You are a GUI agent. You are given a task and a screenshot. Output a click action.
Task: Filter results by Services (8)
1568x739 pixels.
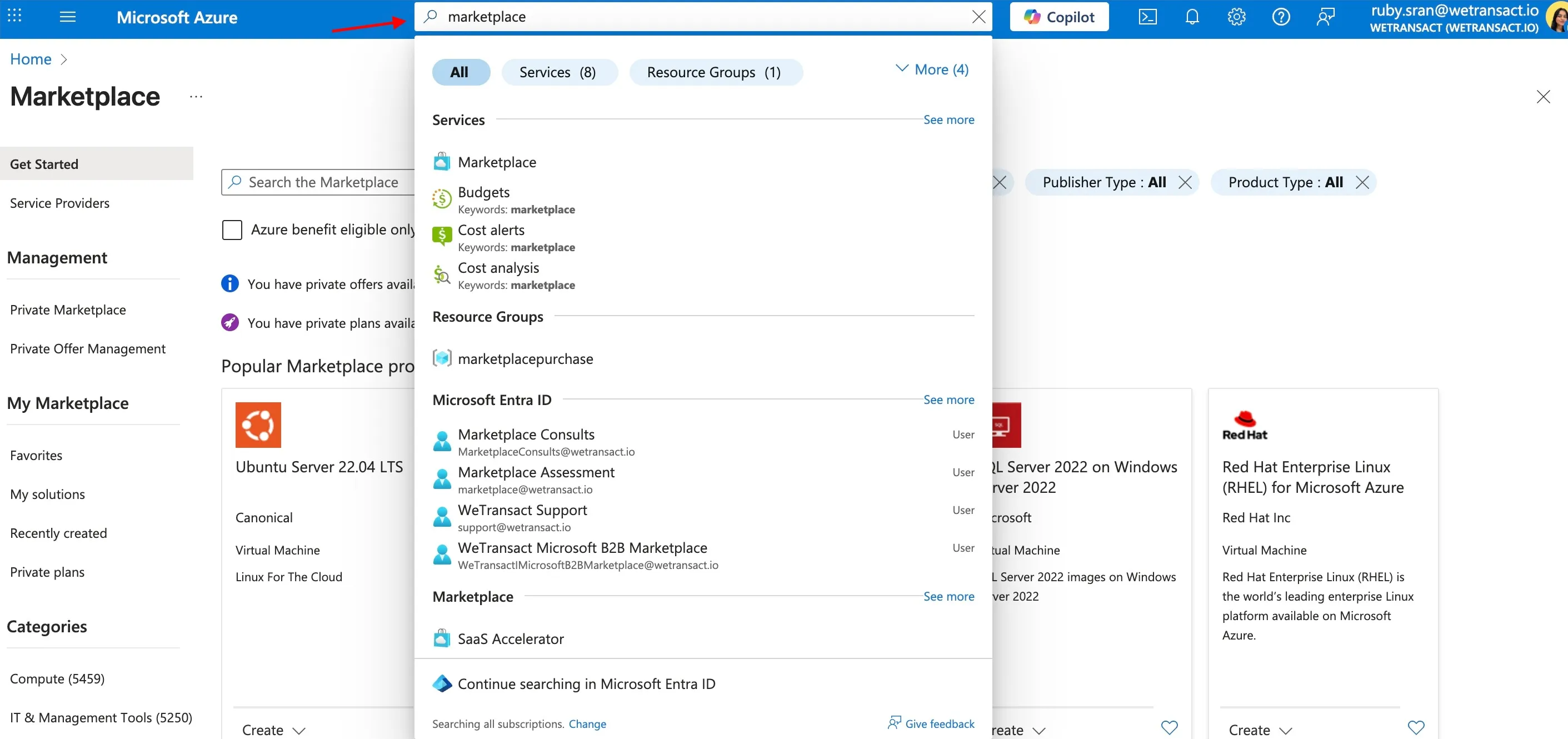pos(559,72)
